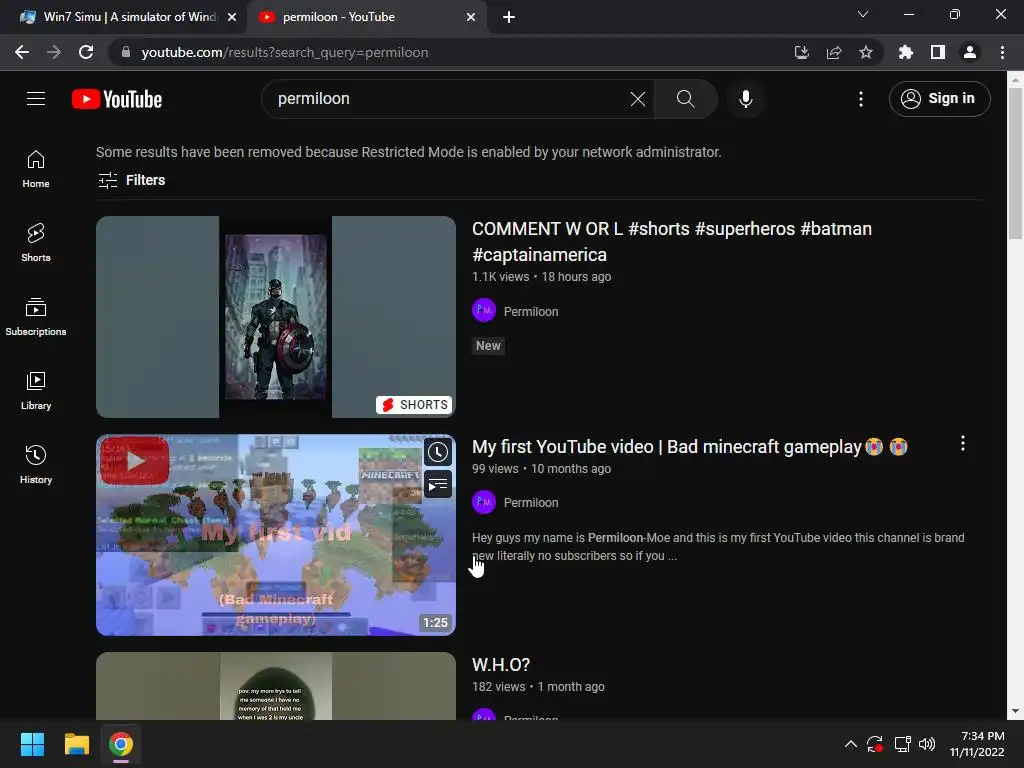
Task: Open File Explorer from taskbar
Action: 76,744
